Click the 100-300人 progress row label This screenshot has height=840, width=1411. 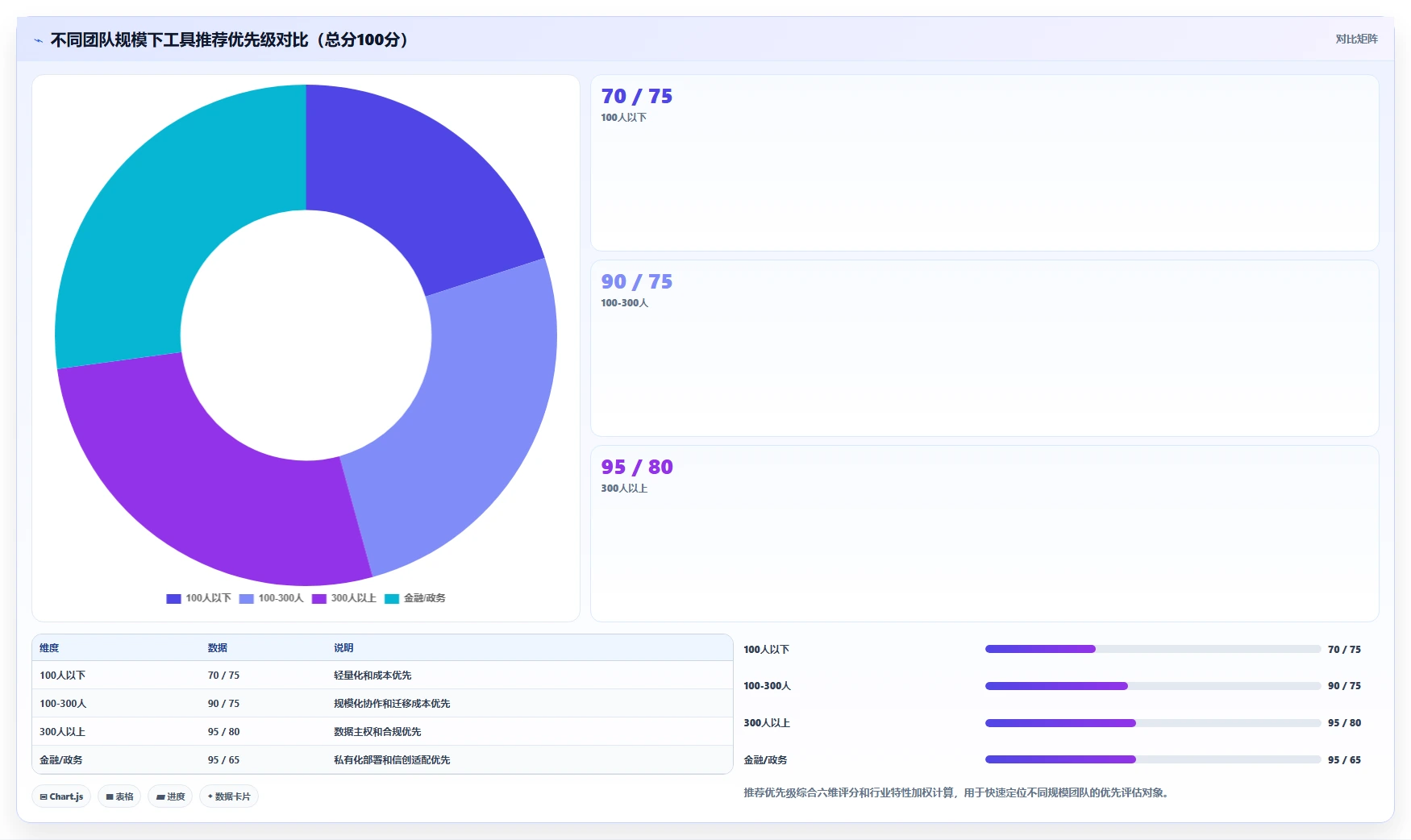click(767, 686)
